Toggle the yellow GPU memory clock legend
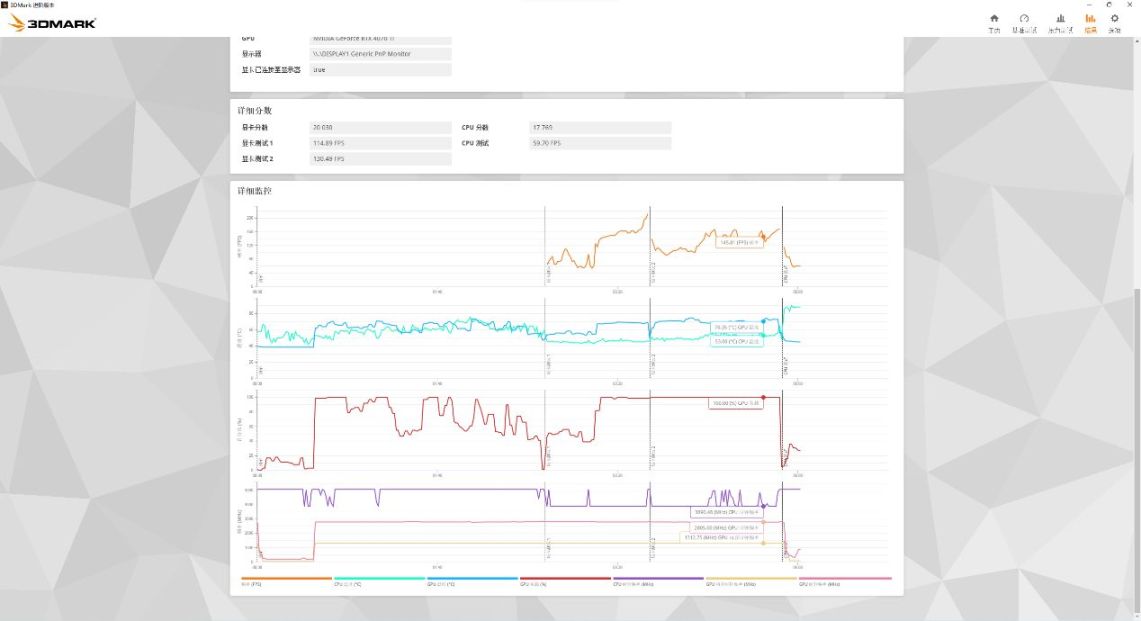The width and height of the screenshot is (1141, 621). pos(752,581)
